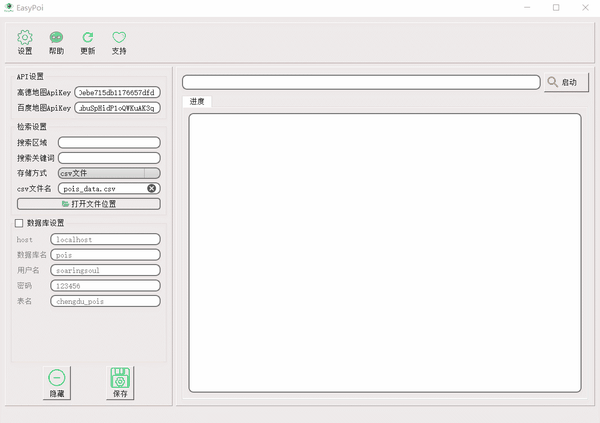Click into the 搜索区域 input field

(x=109, y=142)
